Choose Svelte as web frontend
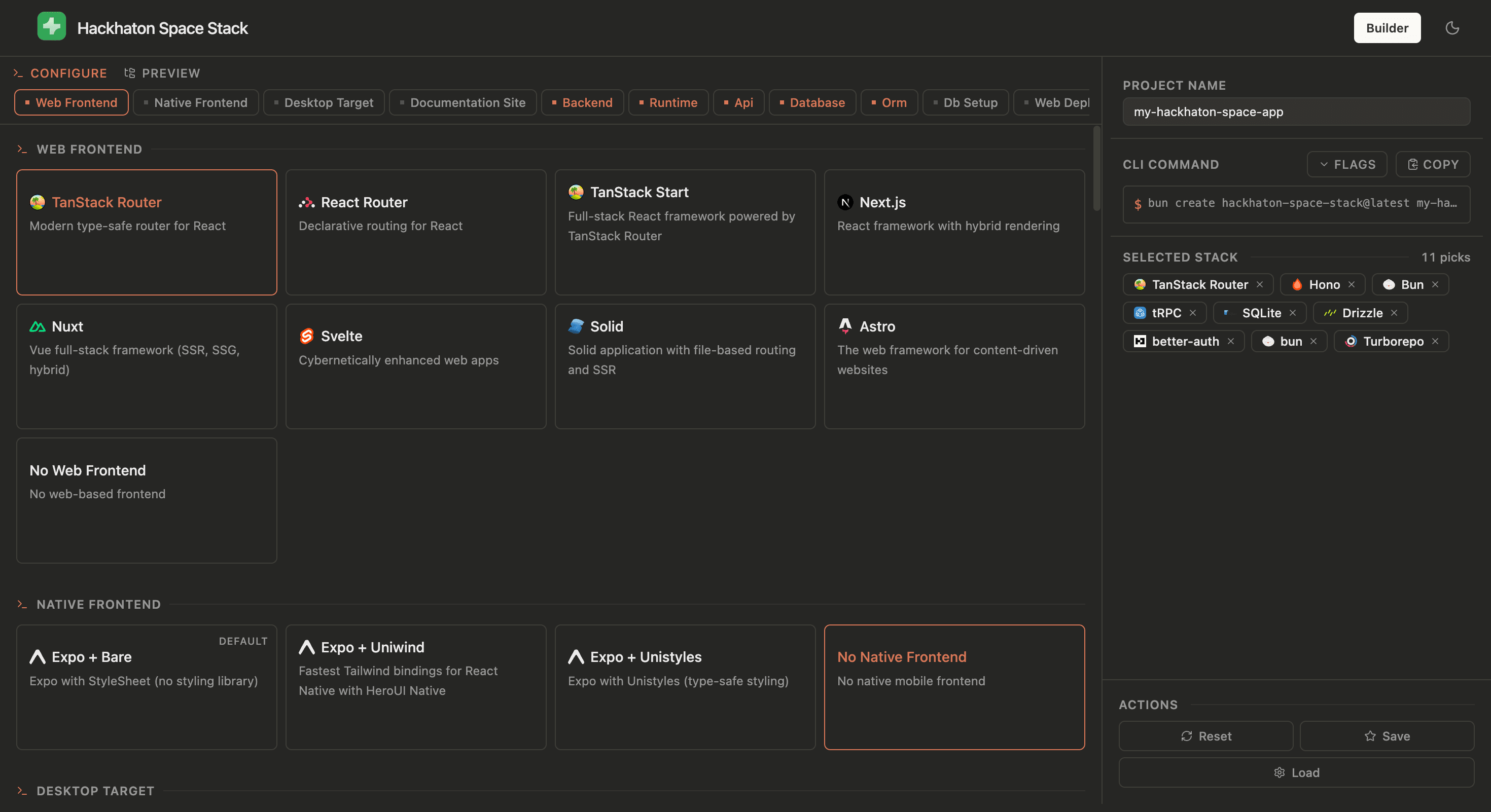This screenshot has width=1491, height=812. tap(415, 366)
